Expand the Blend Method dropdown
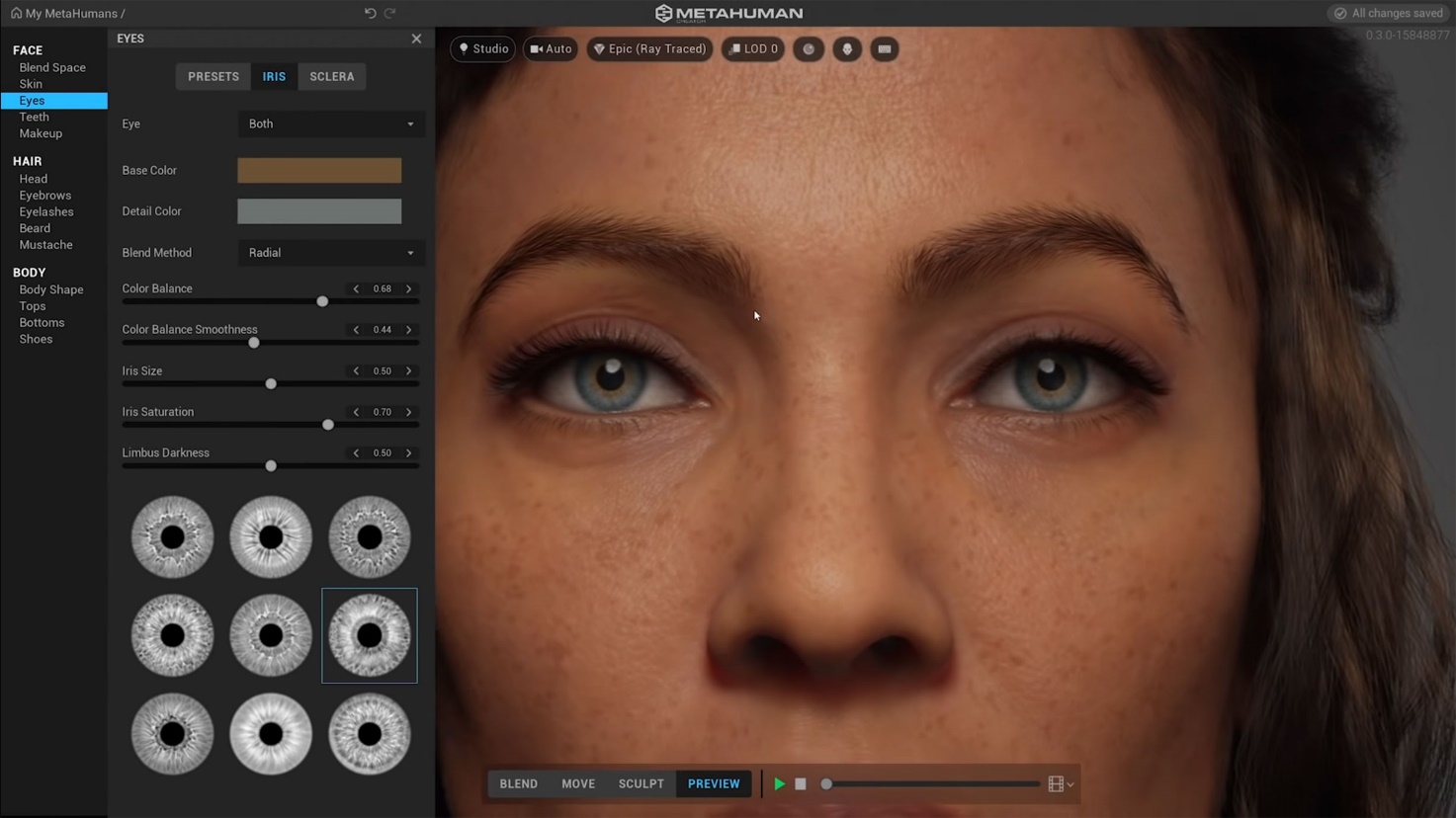Image resolution: width=1456 pixels, height=818 pixels. click(331, 253)
